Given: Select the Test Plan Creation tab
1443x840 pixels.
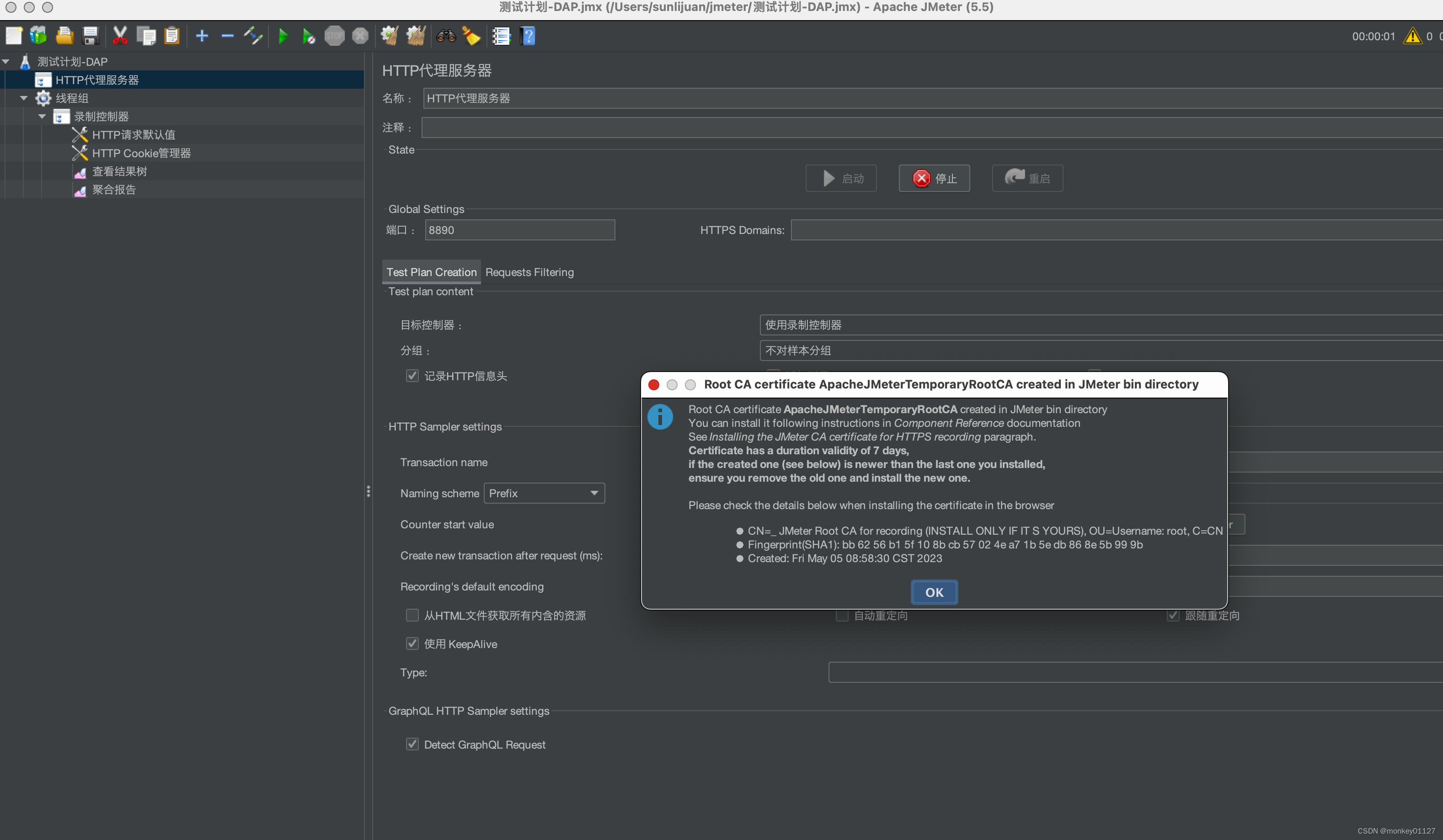Looking at the screenshot, I should [431, 272].
